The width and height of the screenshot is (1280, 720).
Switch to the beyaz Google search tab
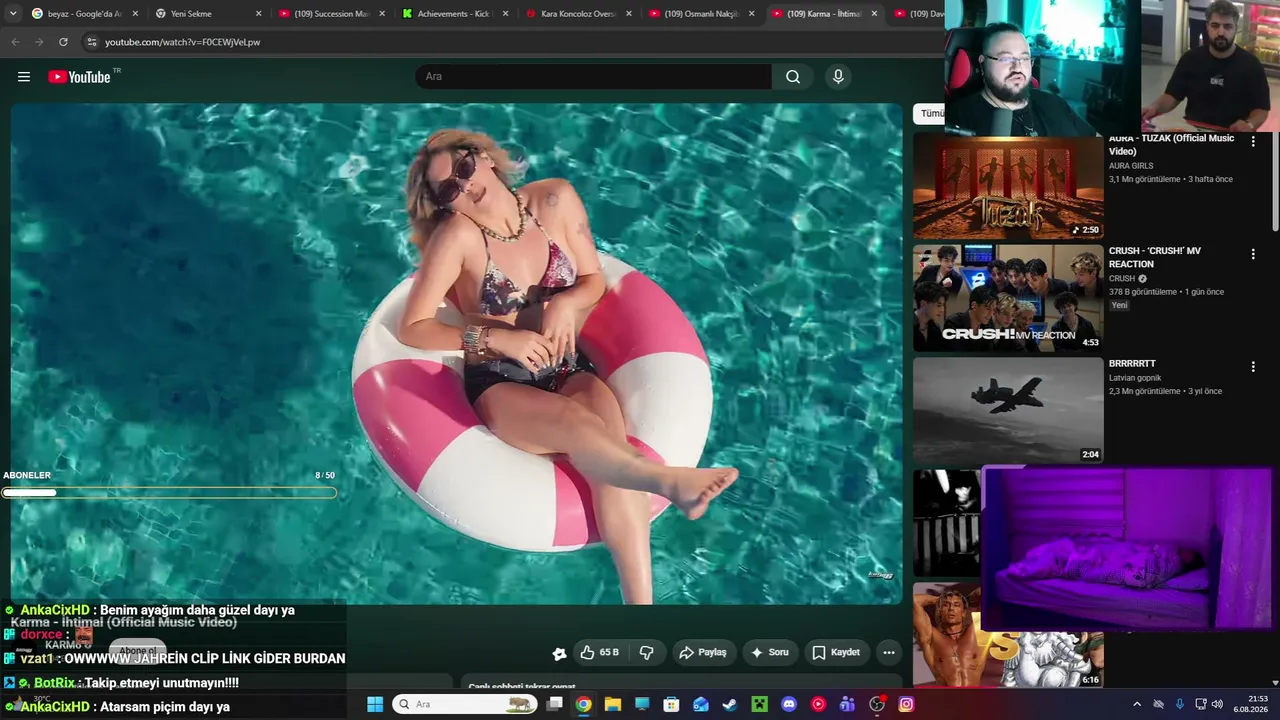(x=85, y=14)
